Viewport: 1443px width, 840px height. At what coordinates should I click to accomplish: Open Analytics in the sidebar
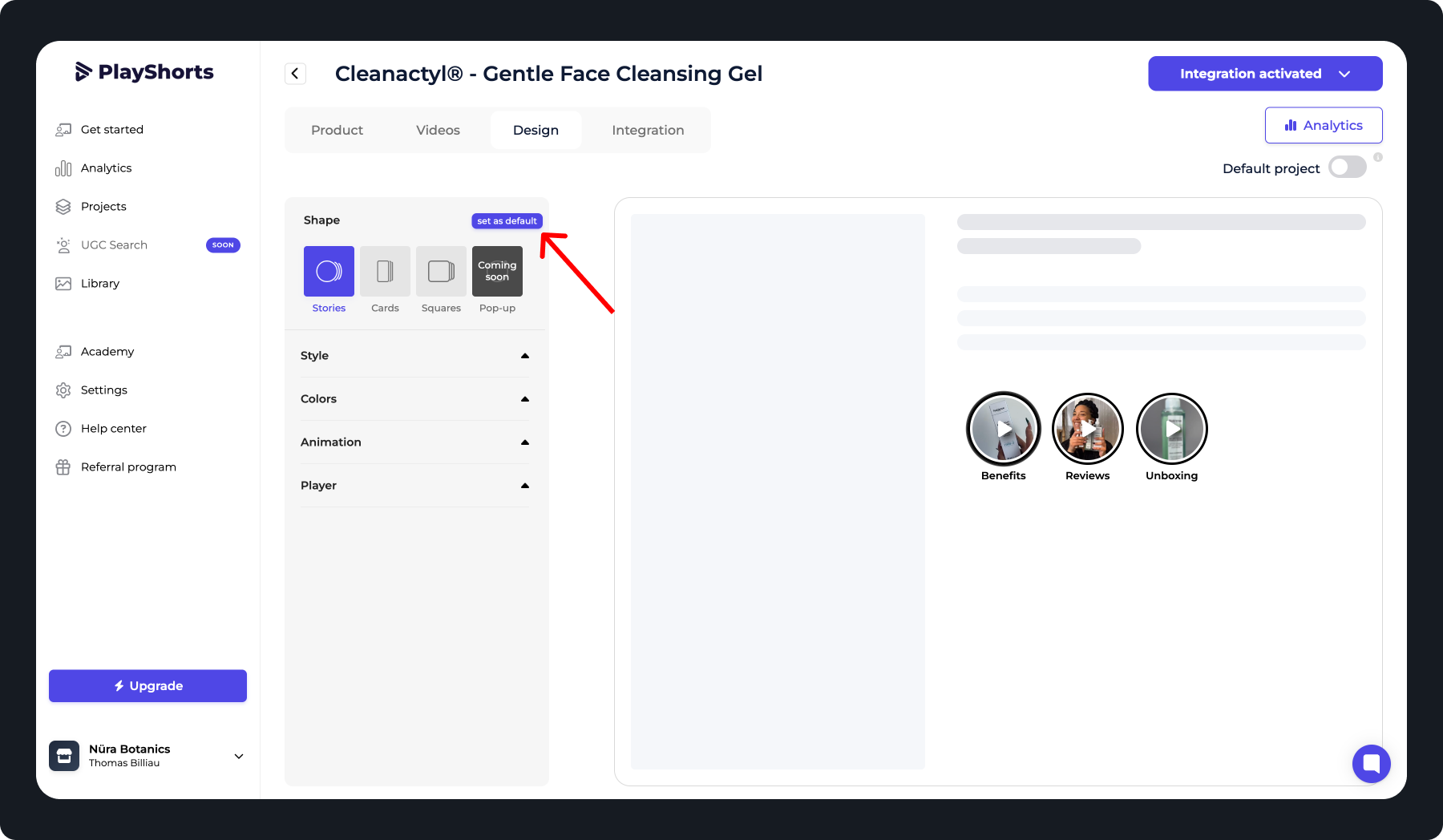click(x=106, y=168)
